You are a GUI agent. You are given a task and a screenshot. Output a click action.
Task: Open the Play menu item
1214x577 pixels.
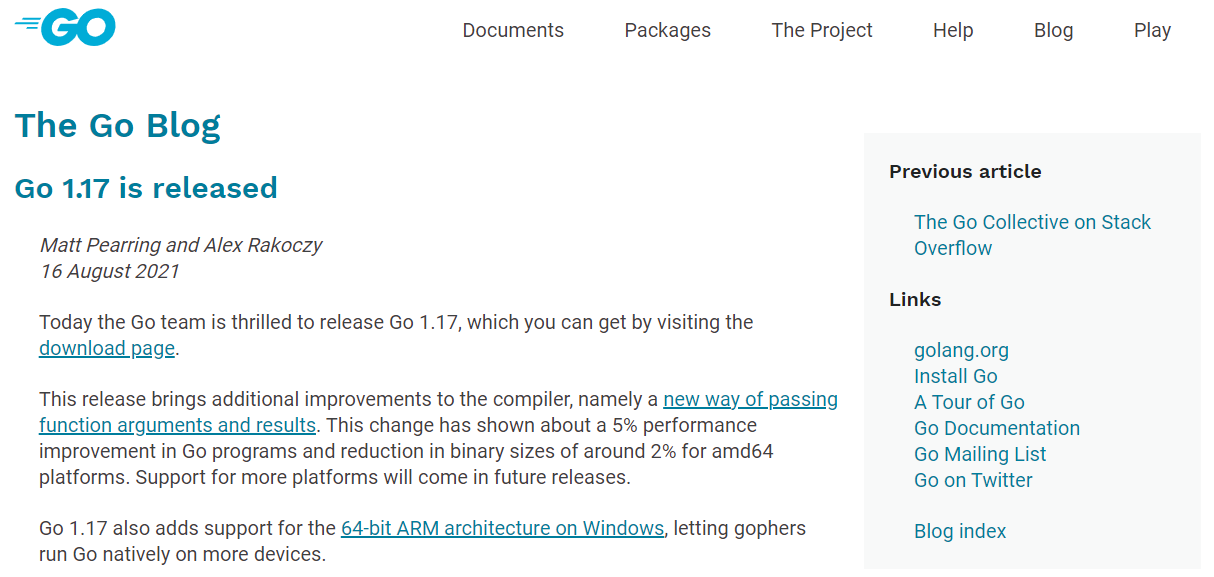[1152, 30]
